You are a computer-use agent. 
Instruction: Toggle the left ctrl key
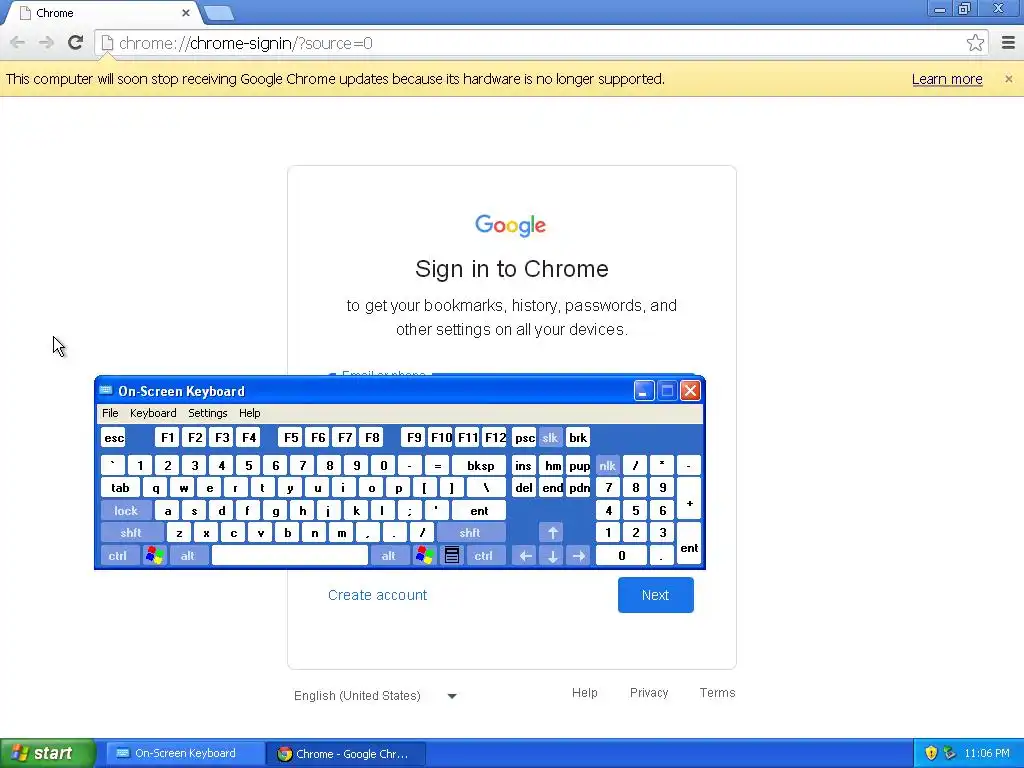pyautogui.click(x=118, y=556)
